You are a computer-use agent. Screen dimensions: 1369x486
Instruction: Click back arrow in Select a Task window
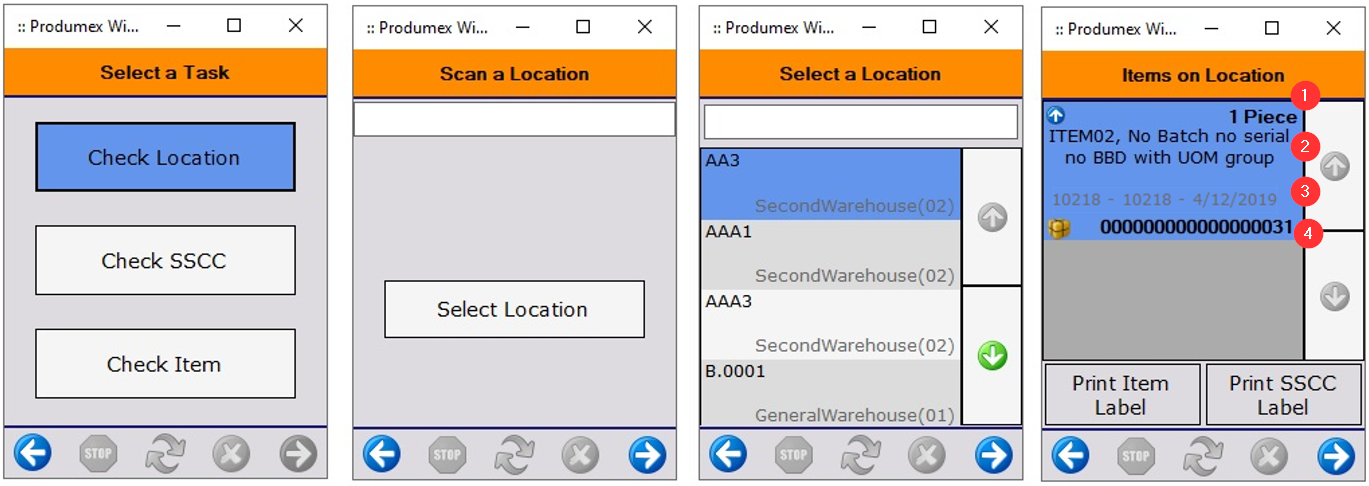(x=33, y=454)
